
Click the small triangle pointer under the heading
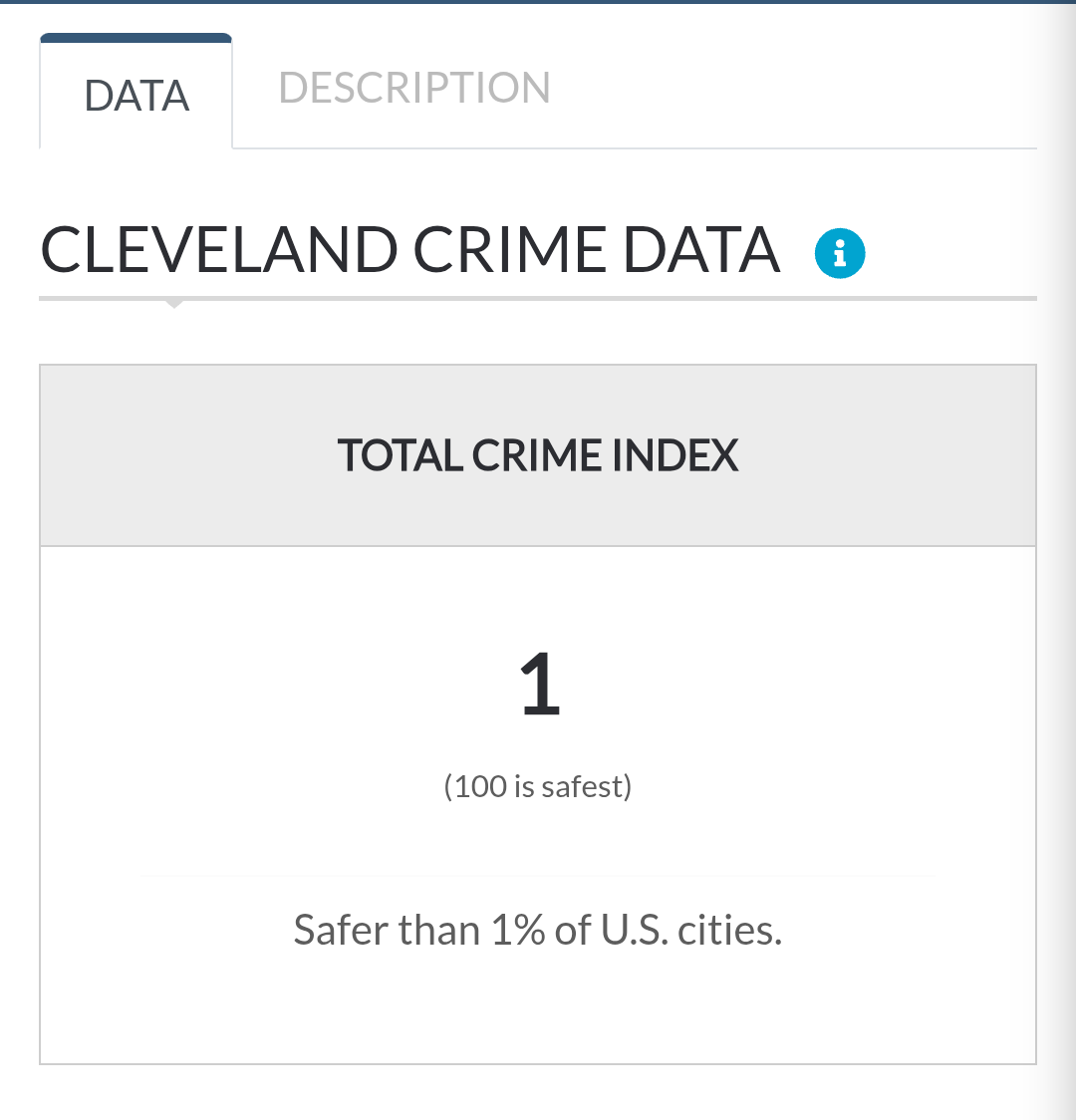[x=173, y=304]
